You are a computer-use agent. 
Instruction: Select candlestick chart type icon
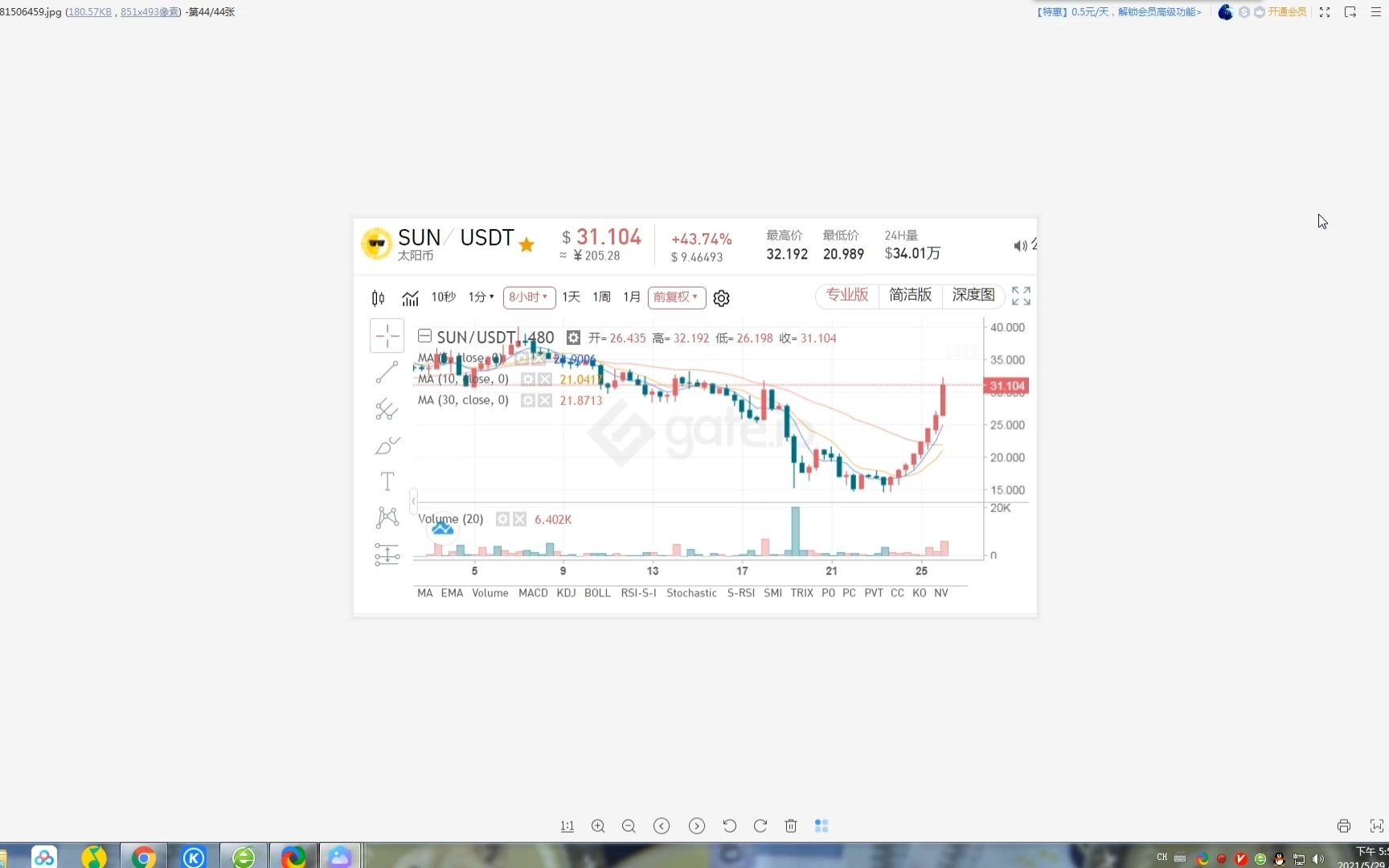[378, 298]
